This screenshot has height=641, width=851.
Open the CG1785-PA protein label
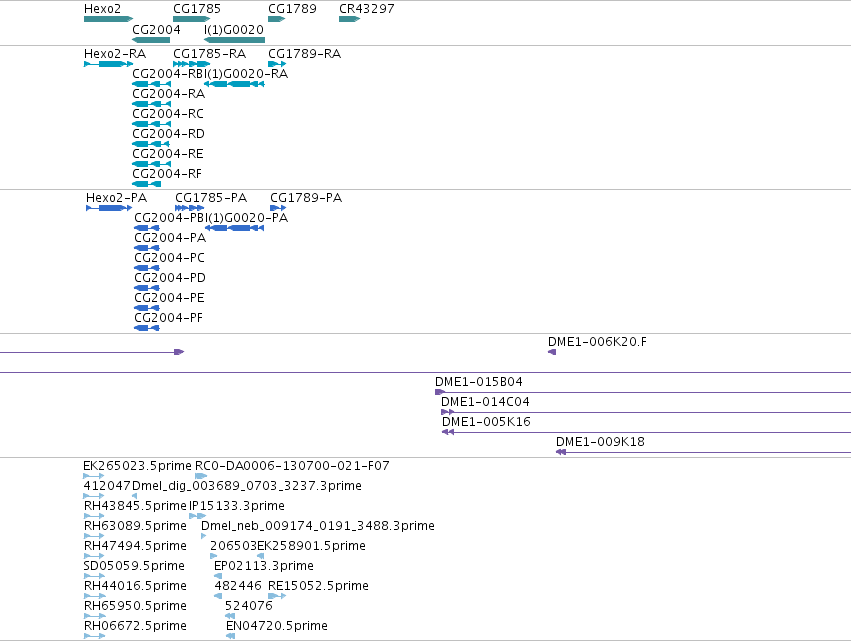(x=211, y=198)
